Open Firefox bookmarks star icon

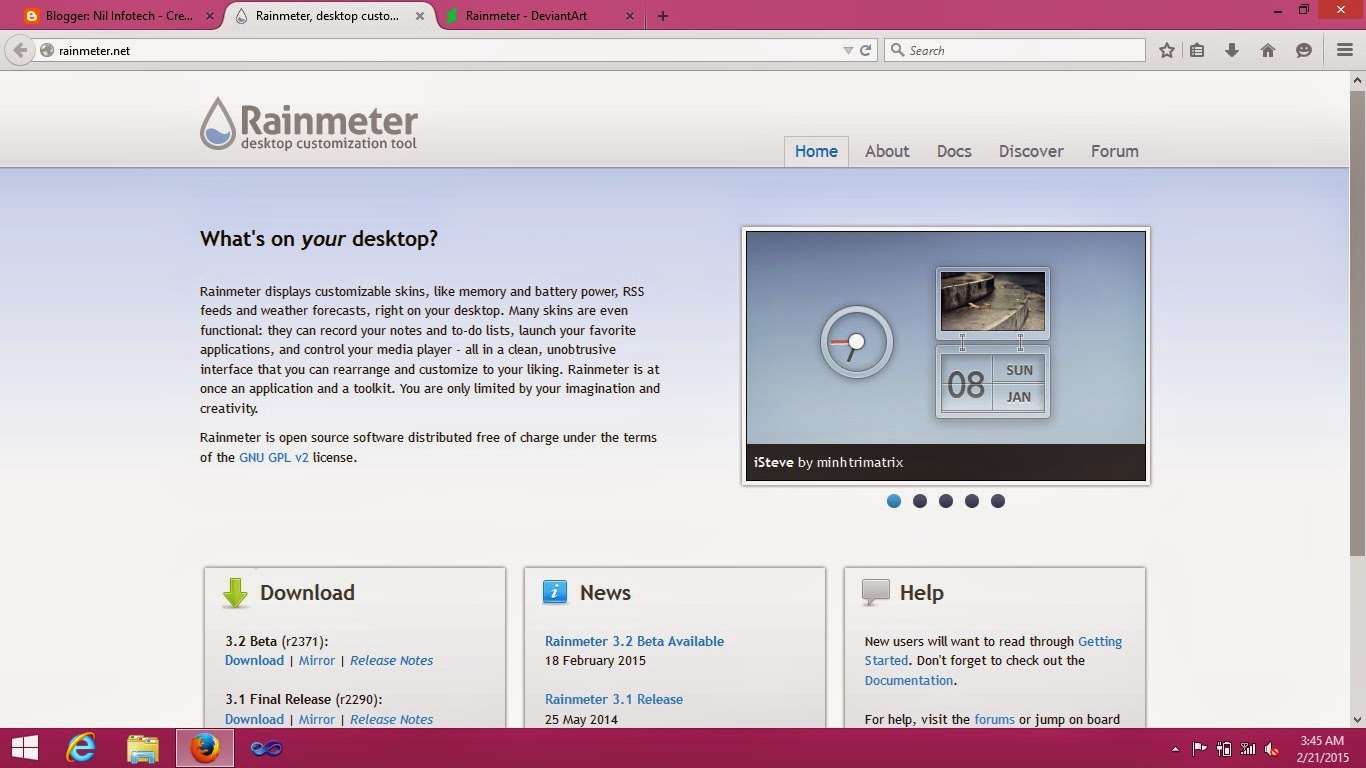(1166, 49)
